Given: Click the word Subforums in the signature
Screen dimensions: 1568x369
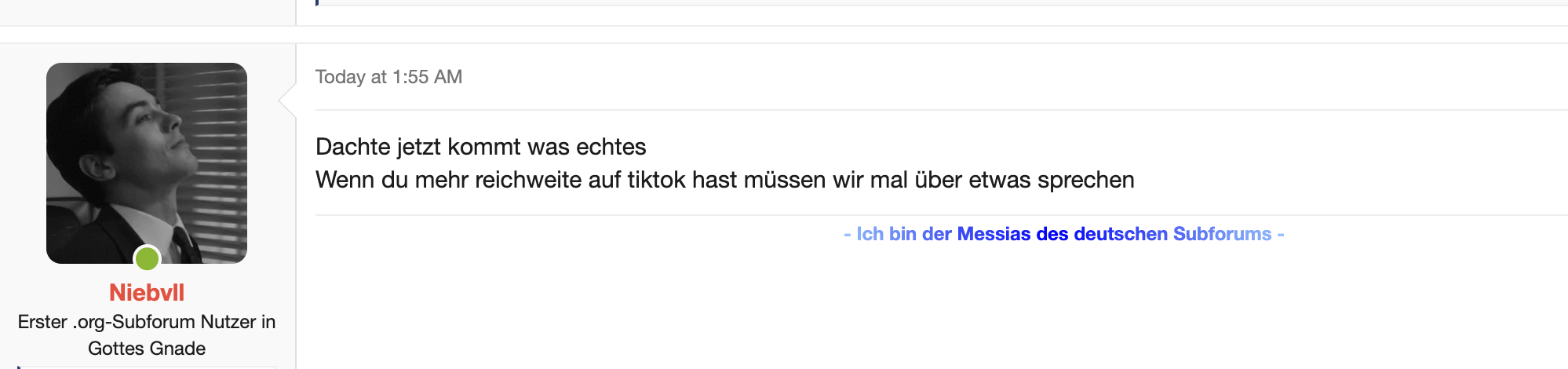Looking at the screenshot, I should tap(1222, 234).
